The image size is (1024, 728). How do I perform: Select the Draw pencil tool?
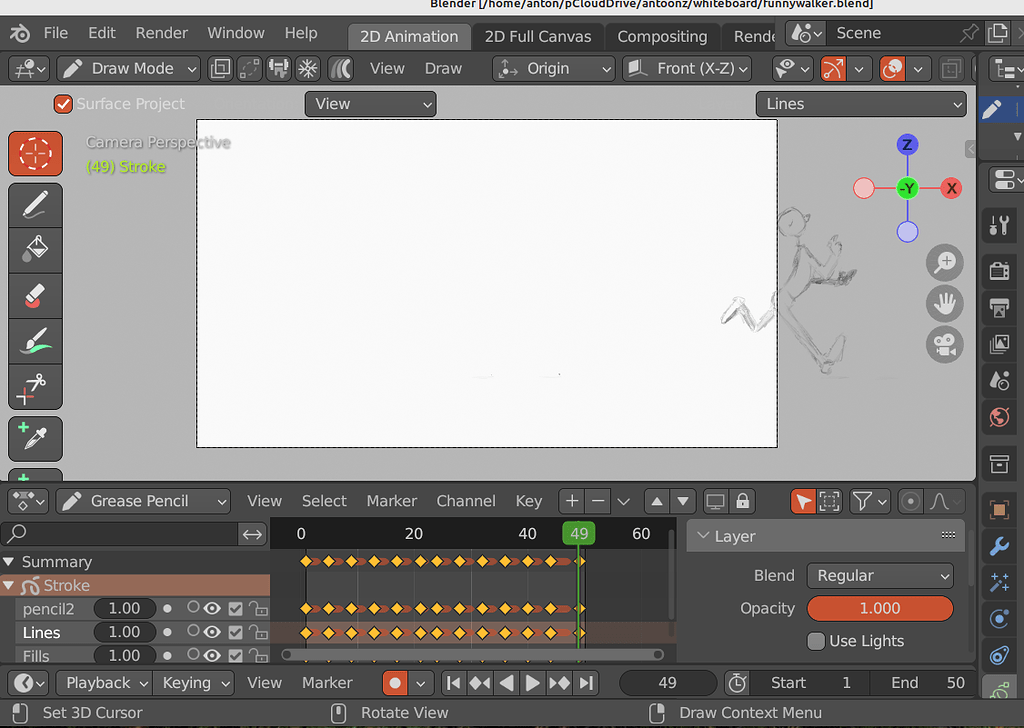[x=35, y=205]
